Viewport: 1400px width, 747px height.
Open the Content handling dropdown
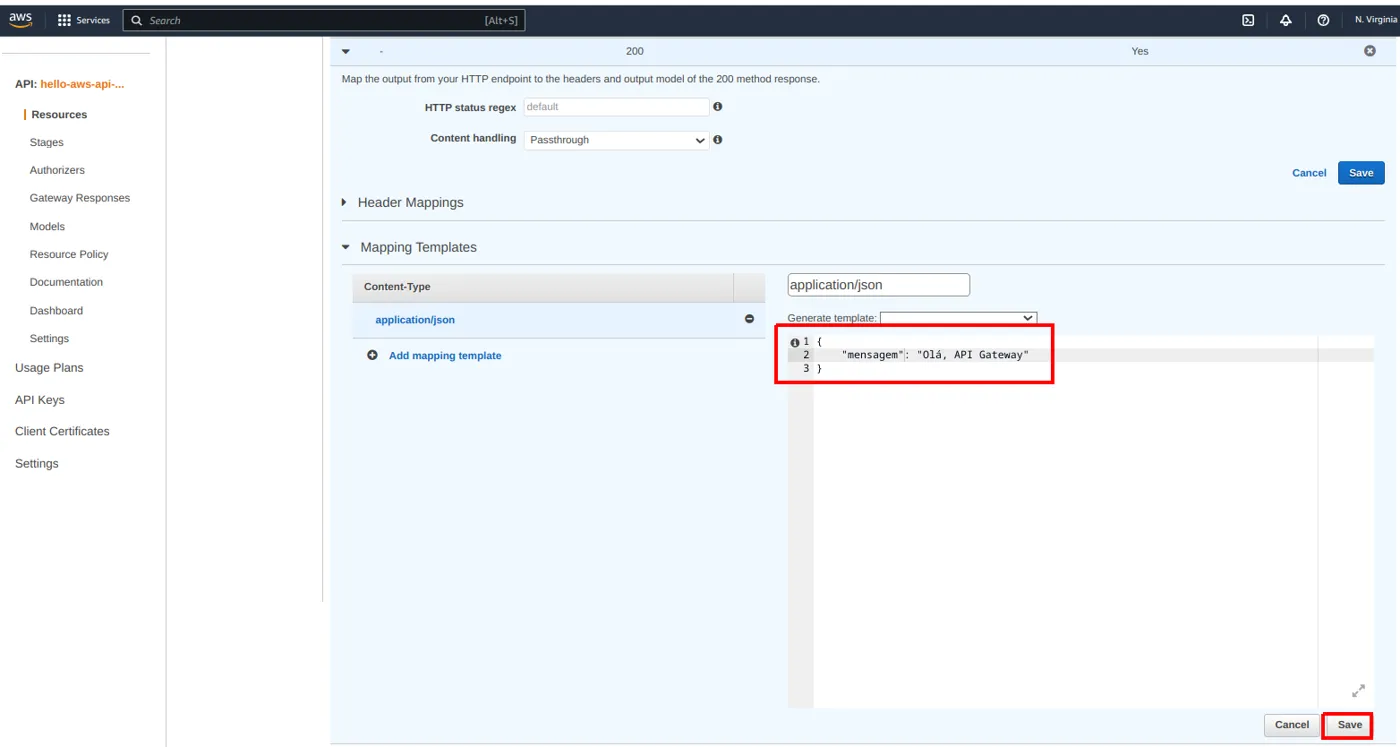(x=616, y=140)
